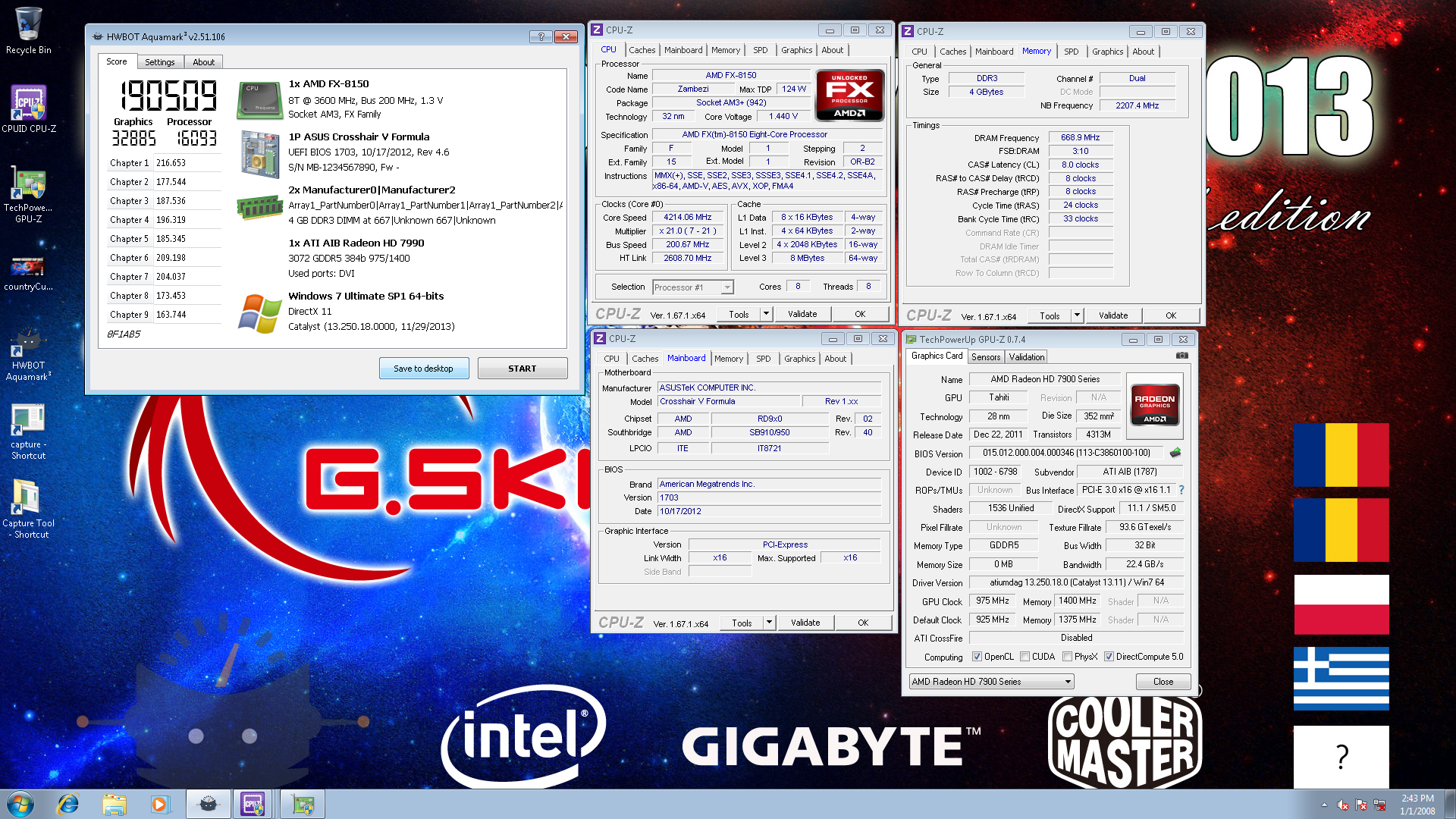Click the Core Speed value 4214.06 MHz
The width and height of the screenshot is (1456, 819).
[687, 218]
